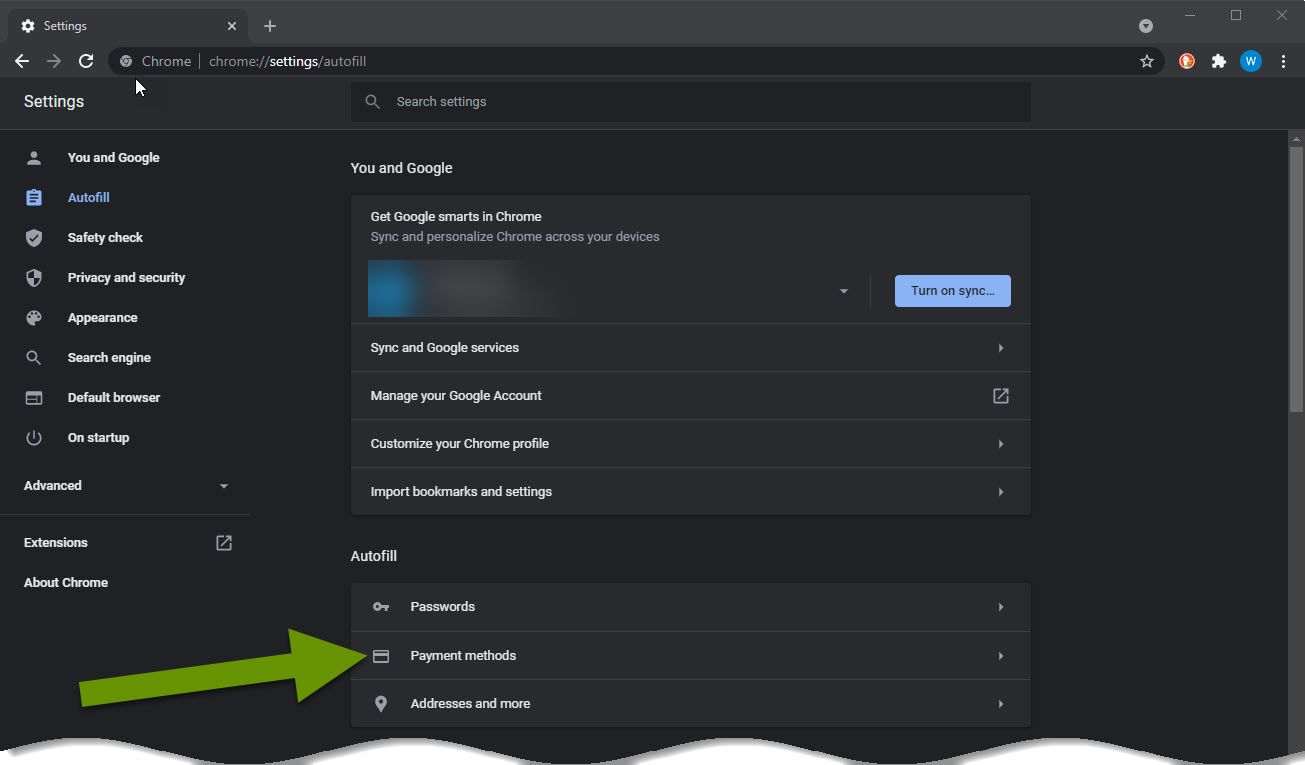The width and height of the screenshot is (1305, 765).
Task: Click the arrow beside Import bookmarks and settings
Action: tap(1000, 492)
